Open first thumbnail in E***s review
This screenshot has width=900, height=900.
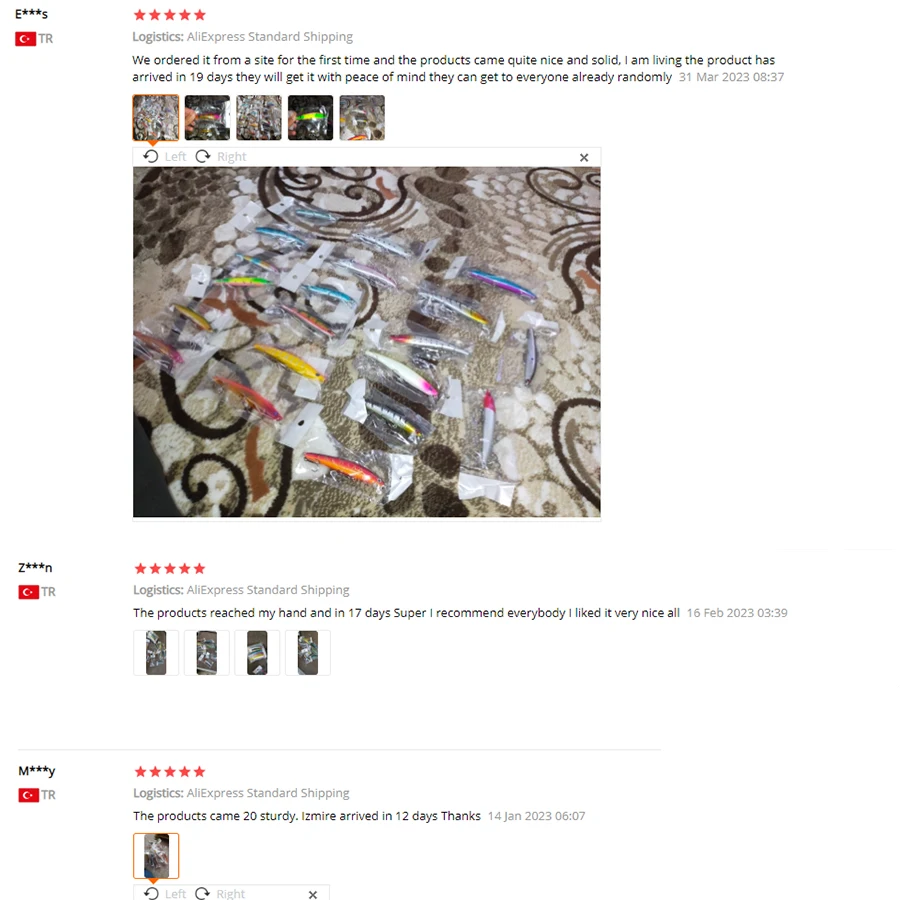click(156, 118)
